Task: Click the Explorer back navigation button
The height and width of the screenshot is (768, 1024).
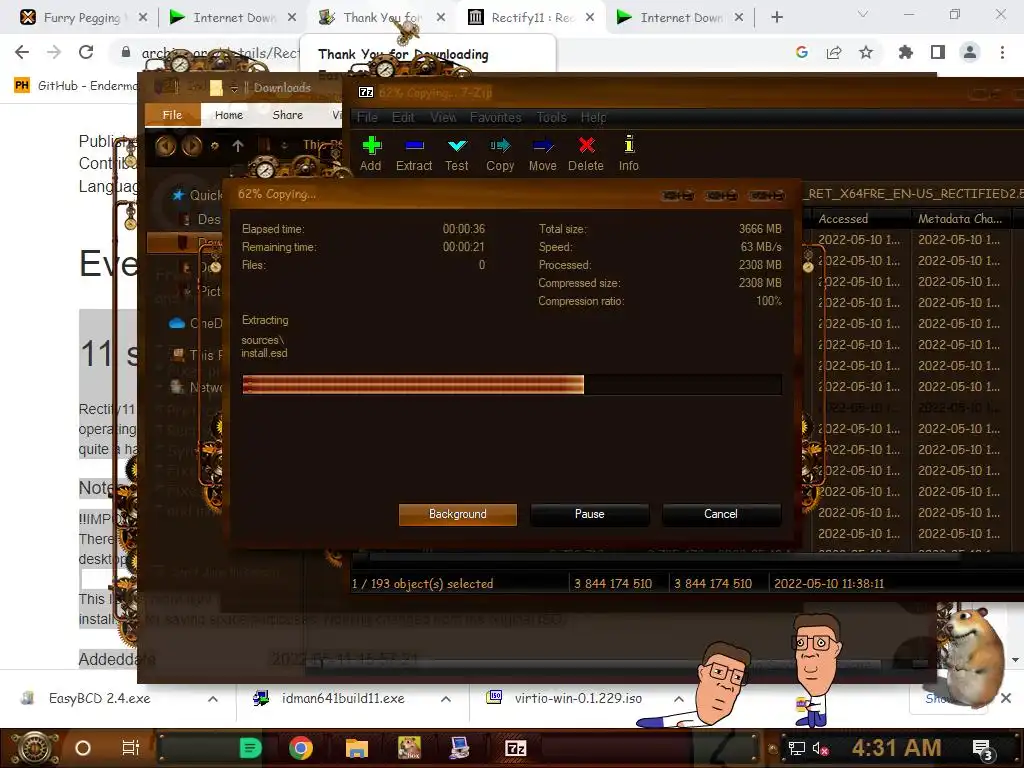Action: (165, 146)
